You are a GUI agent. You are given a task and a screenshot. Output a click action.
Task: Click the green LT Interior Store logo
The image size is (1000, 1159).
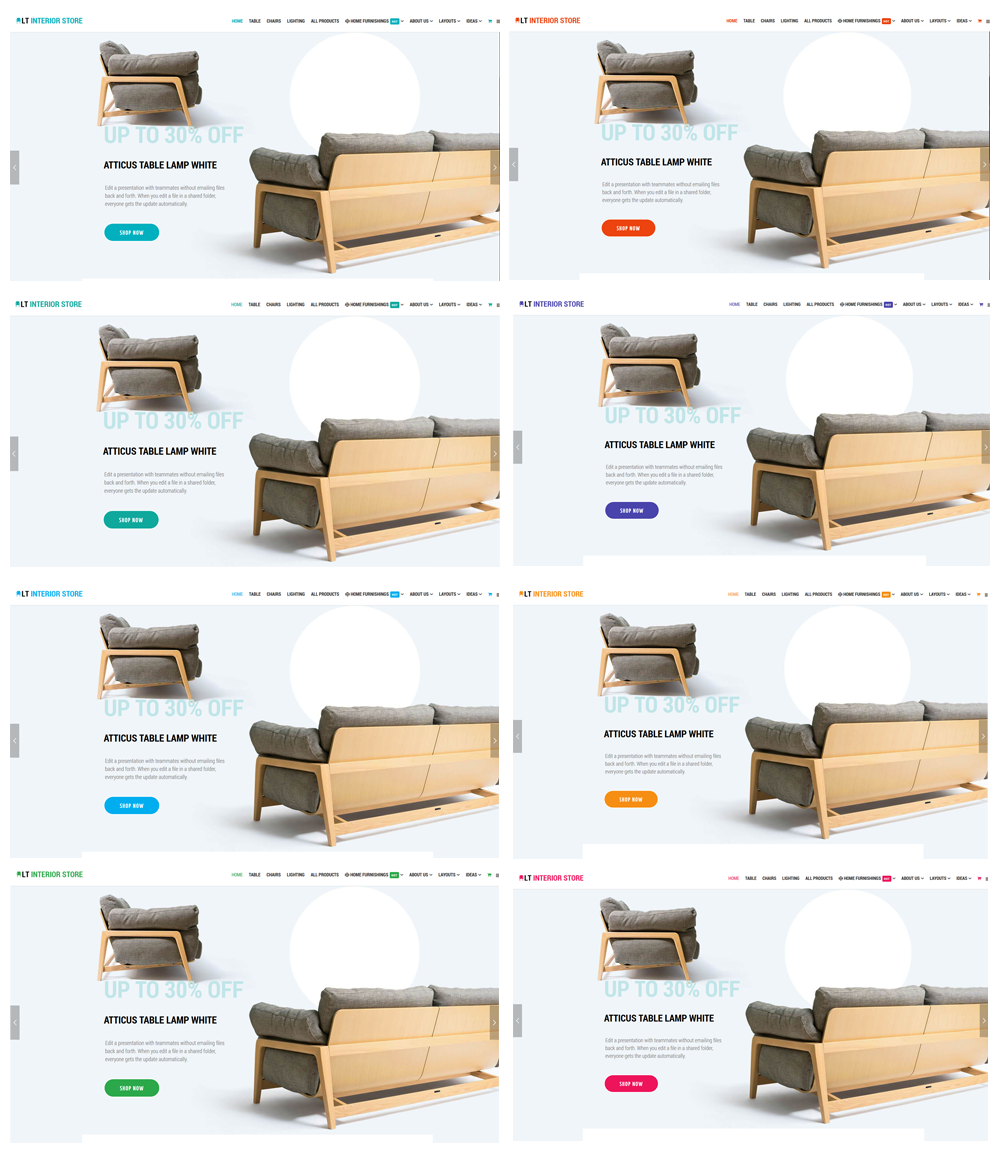(50, 874)
